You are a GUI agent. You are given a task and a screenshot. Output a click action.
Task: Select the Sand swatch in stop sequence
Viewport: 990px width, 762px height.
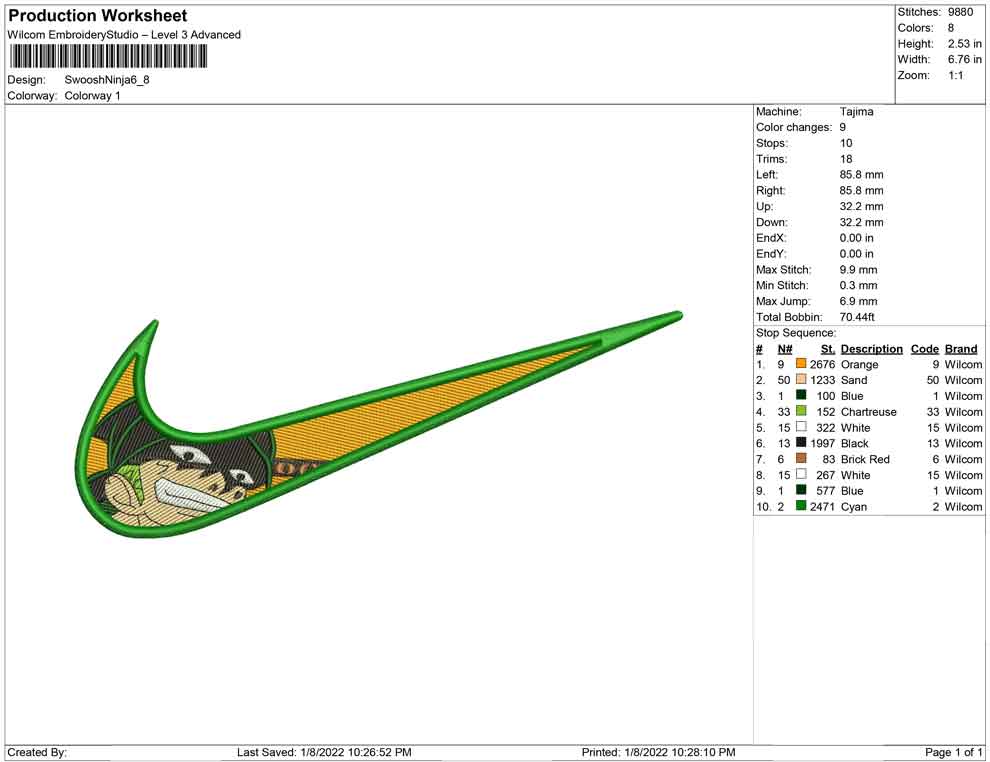tap(801, 381)
